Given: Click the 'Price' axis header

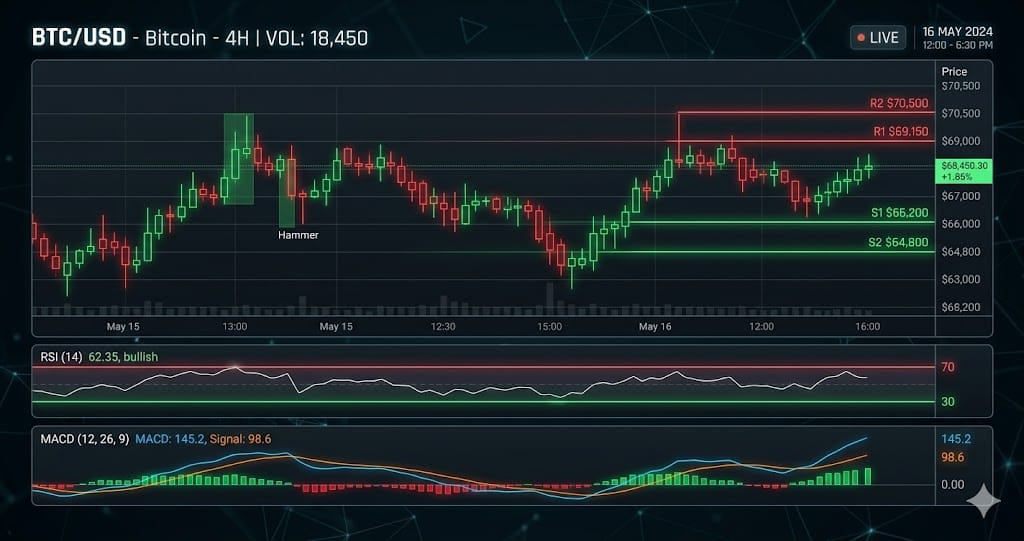Looking at the screenshot, I should click(x=954, y=71).
